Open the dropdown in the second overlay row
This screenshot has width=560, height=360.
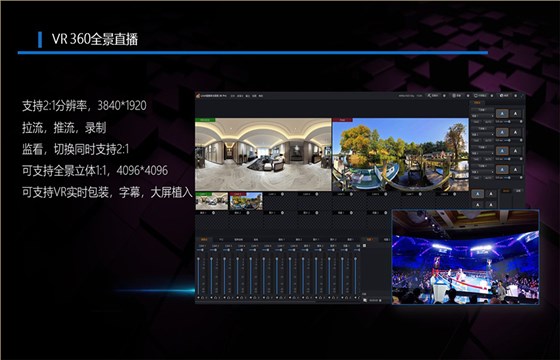[482, 135]
